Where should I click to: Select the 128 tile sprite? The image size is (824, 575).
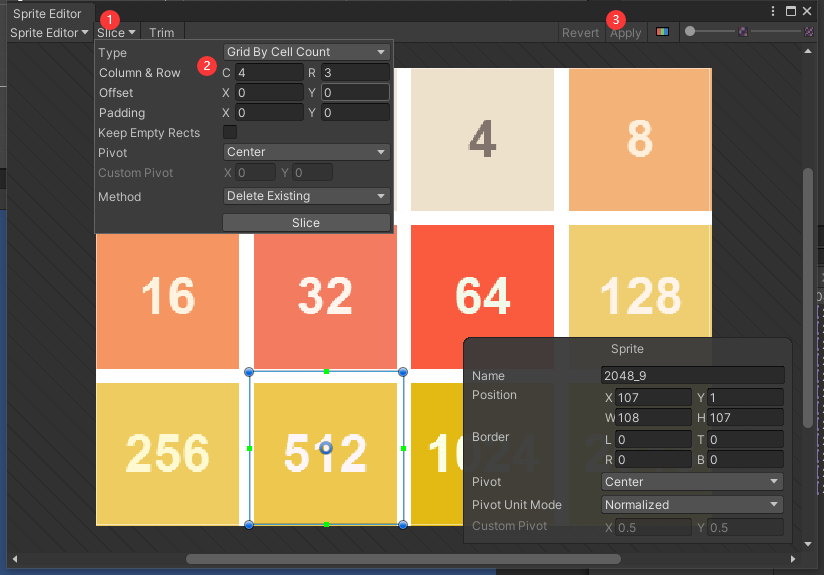tap(640, 282)
